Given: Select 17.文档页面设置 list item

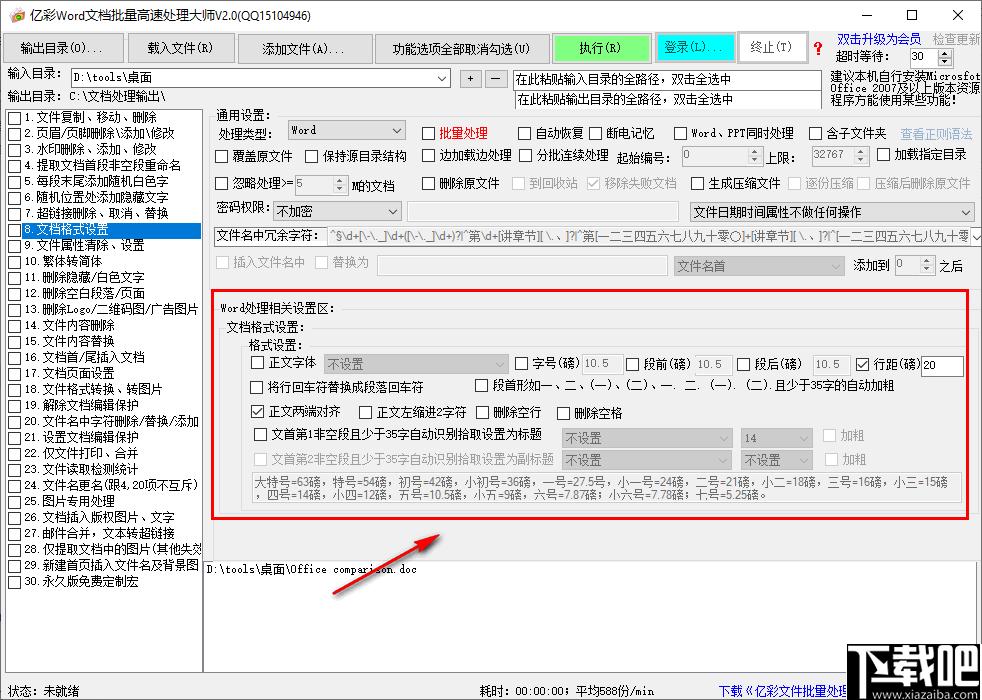Looking at the screenshot, I should 70,373.
